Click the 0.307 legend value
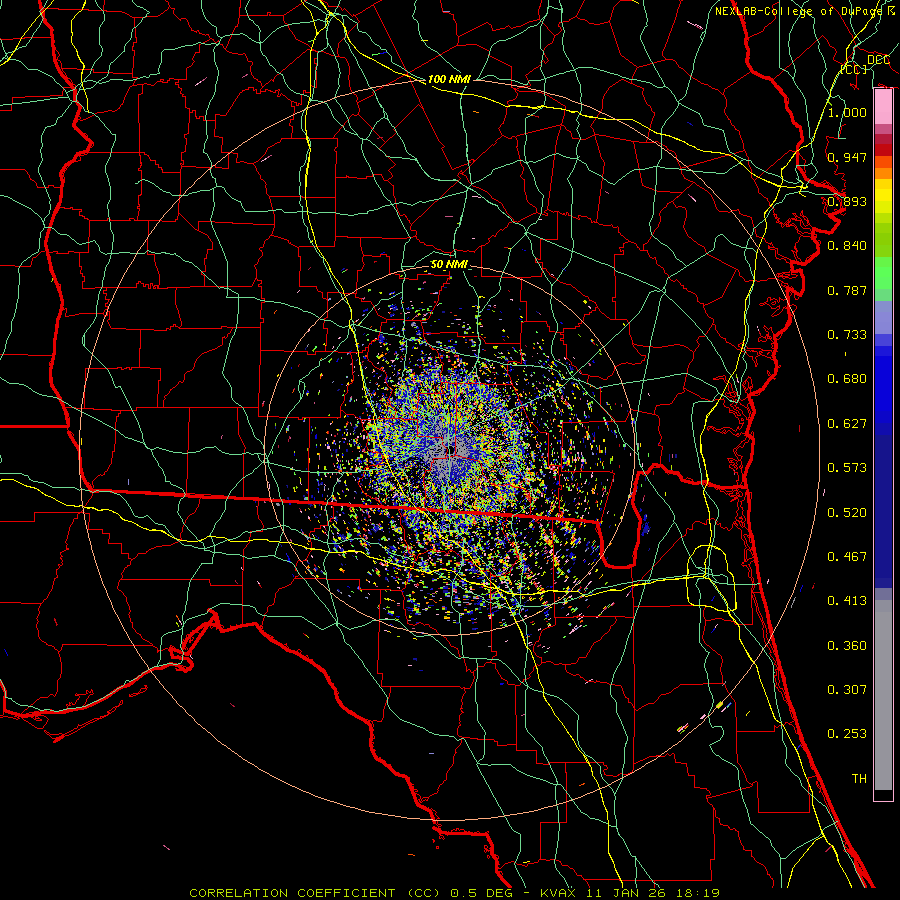The image size is (900, 900). pyautogui.click(x=847, y=690)
